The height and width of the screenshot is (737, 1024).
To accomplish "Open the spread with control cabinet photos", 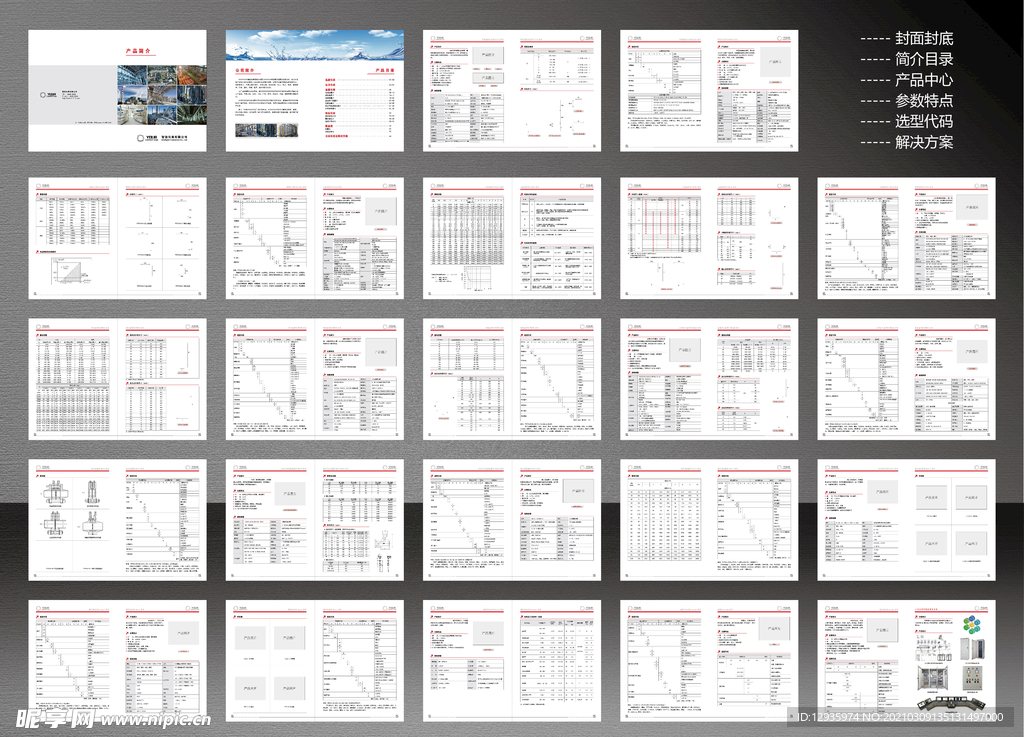I will [x=906, y=661].
